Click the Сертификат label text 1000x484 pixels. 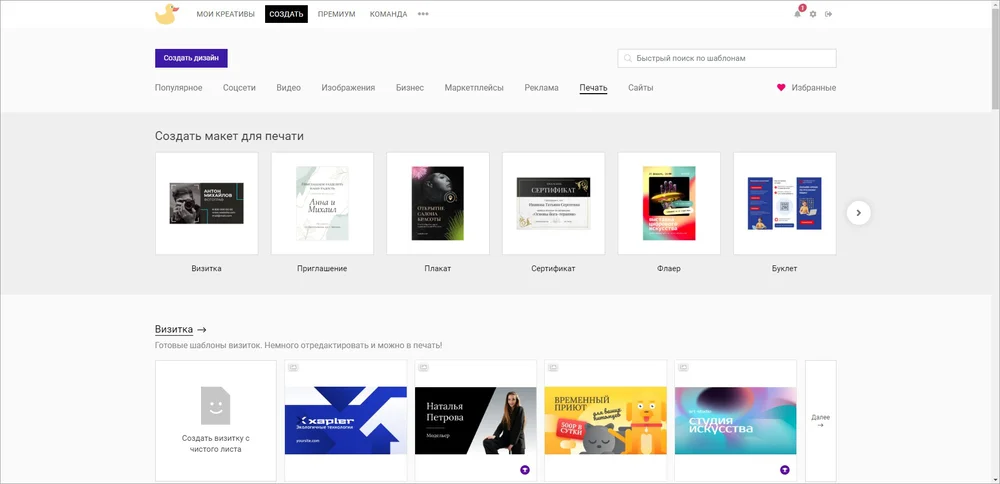[x=554, y=268]
